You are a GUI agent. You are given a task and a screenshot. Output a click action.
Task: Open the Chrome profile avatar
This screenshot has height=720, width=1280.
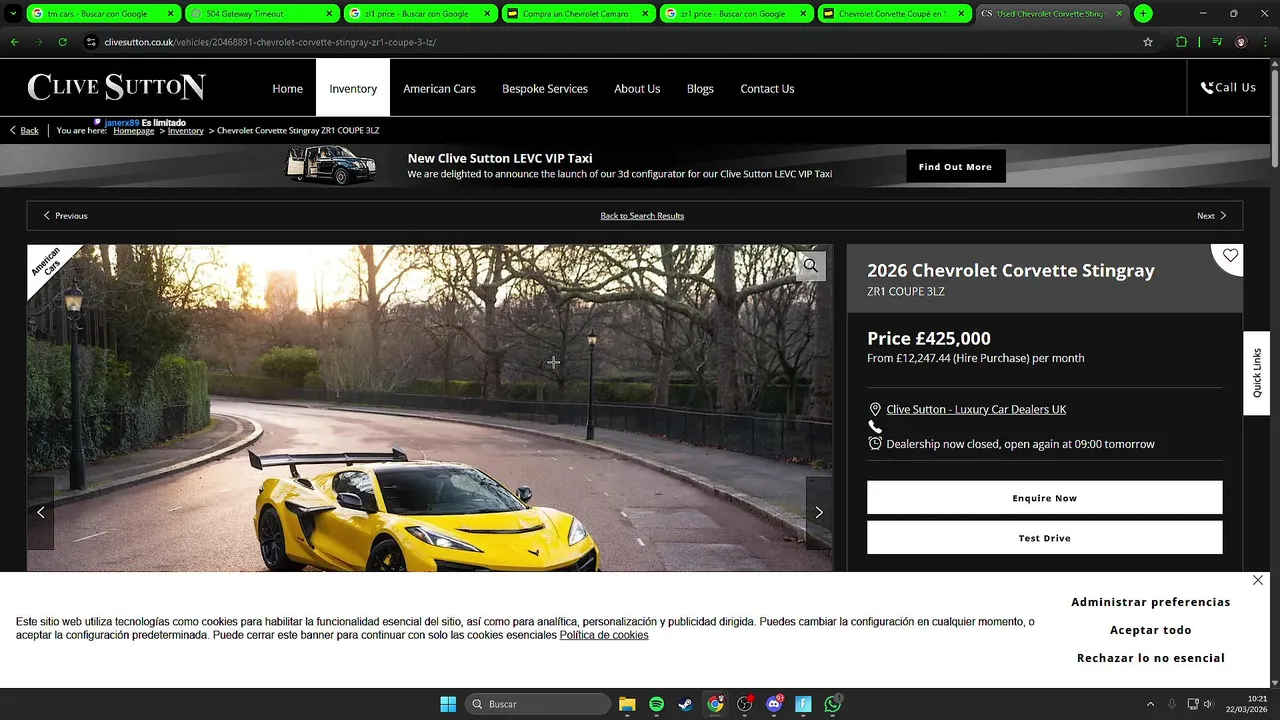1241,42
